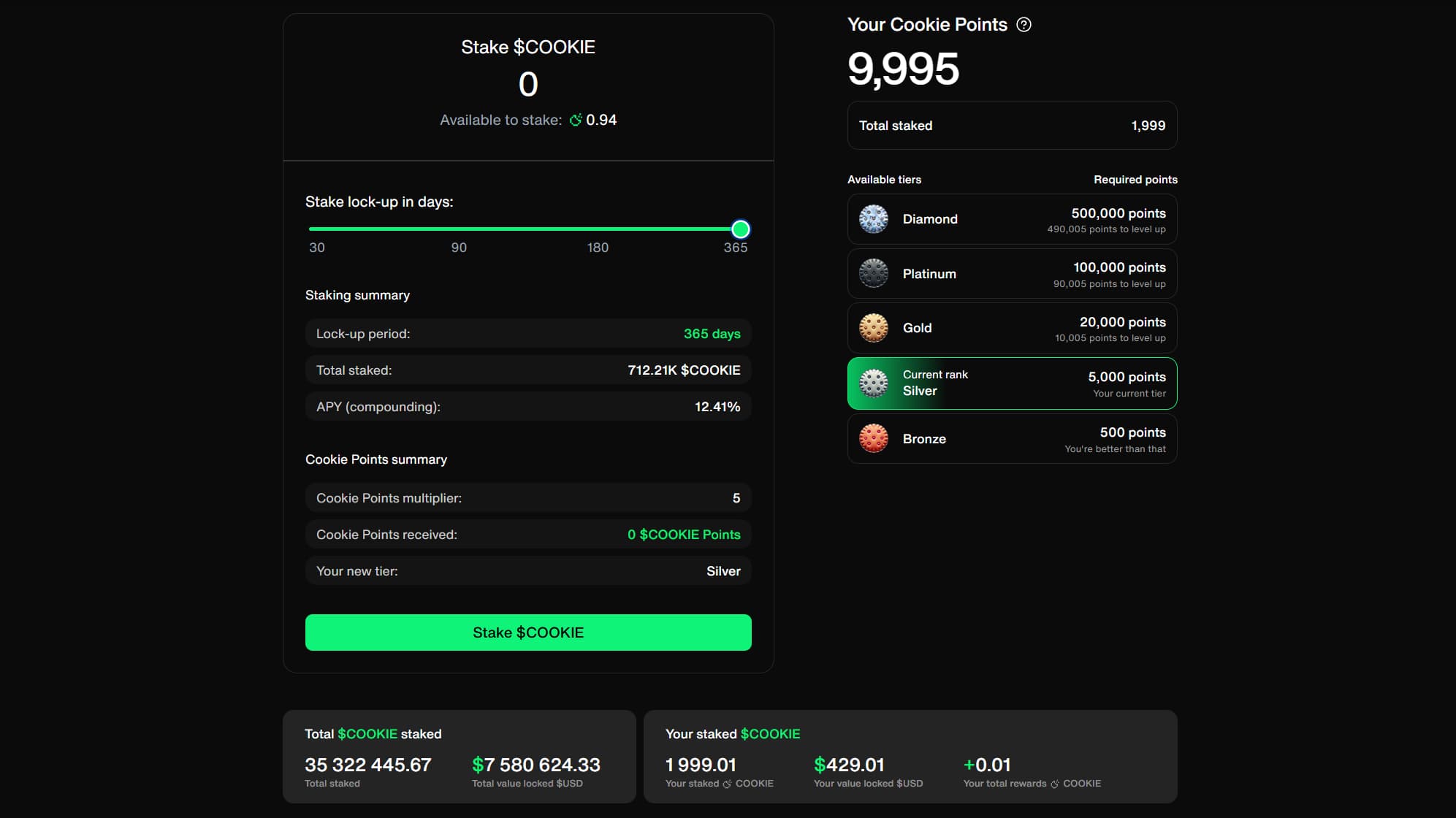Click the stake amount input showing 0
Viewport: 1456px width, 818px height.
pos(528,85)
